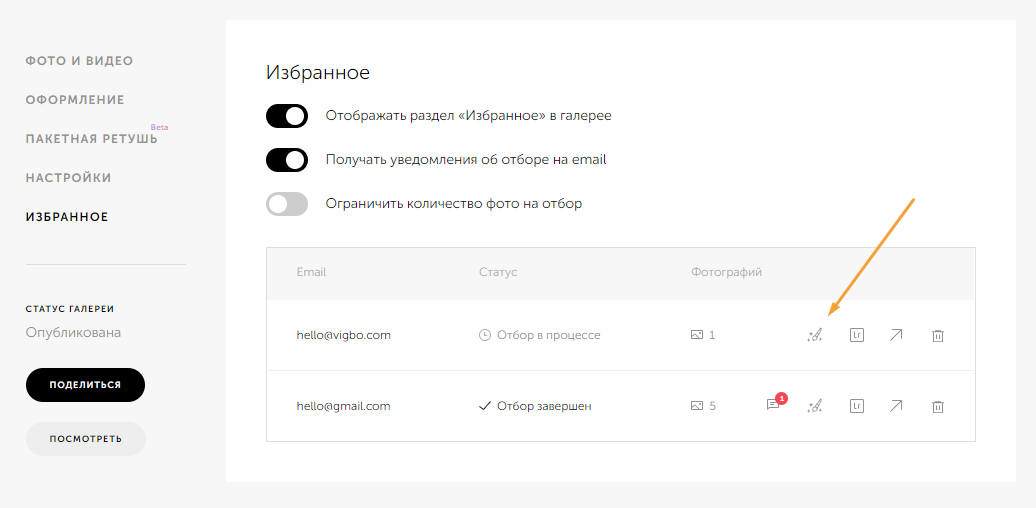
Task: Click Lightroom icon for hello@vigbo.com row
Action: (856, 336)
